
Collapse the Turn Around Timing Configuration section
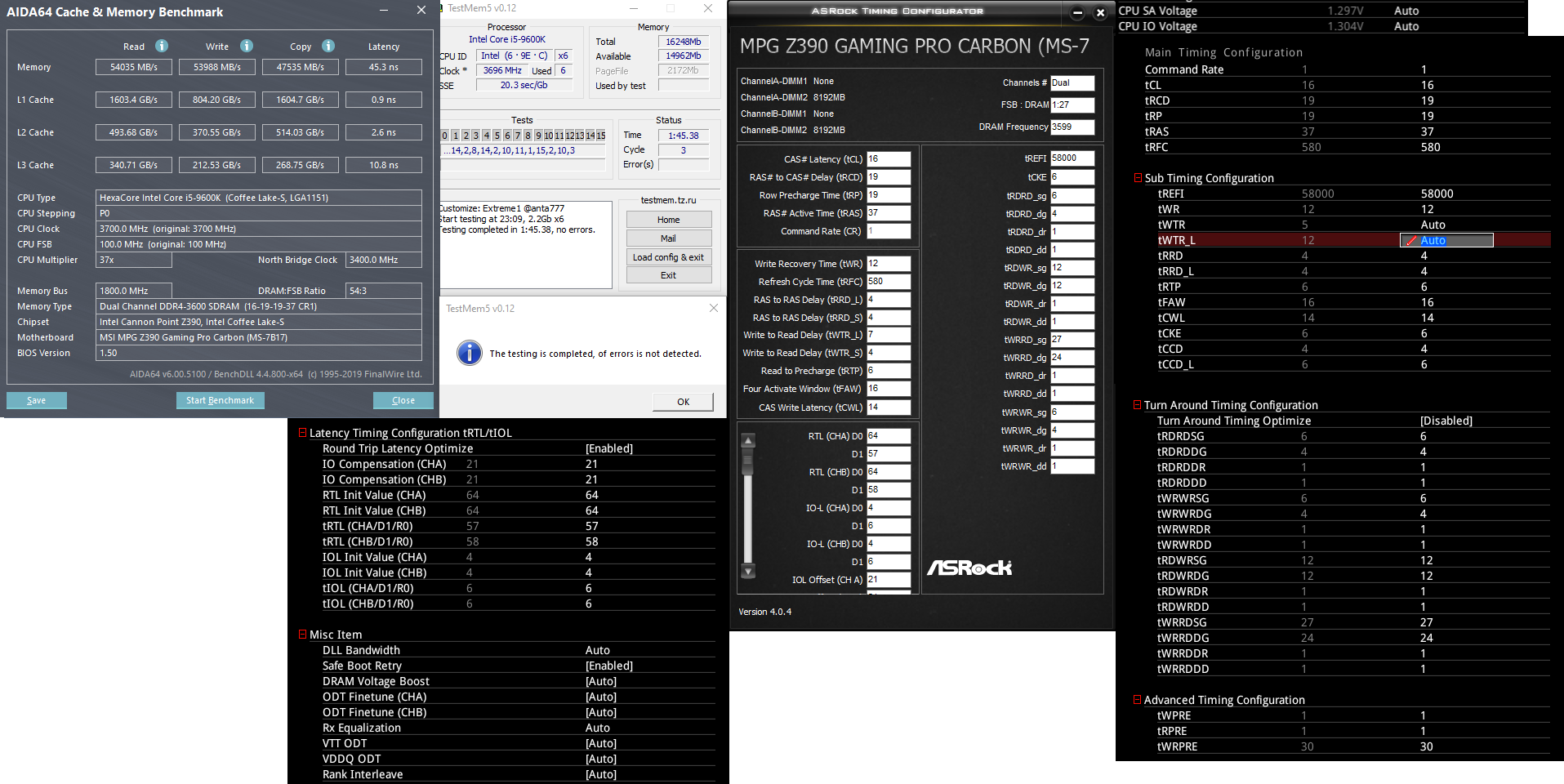1137,405
